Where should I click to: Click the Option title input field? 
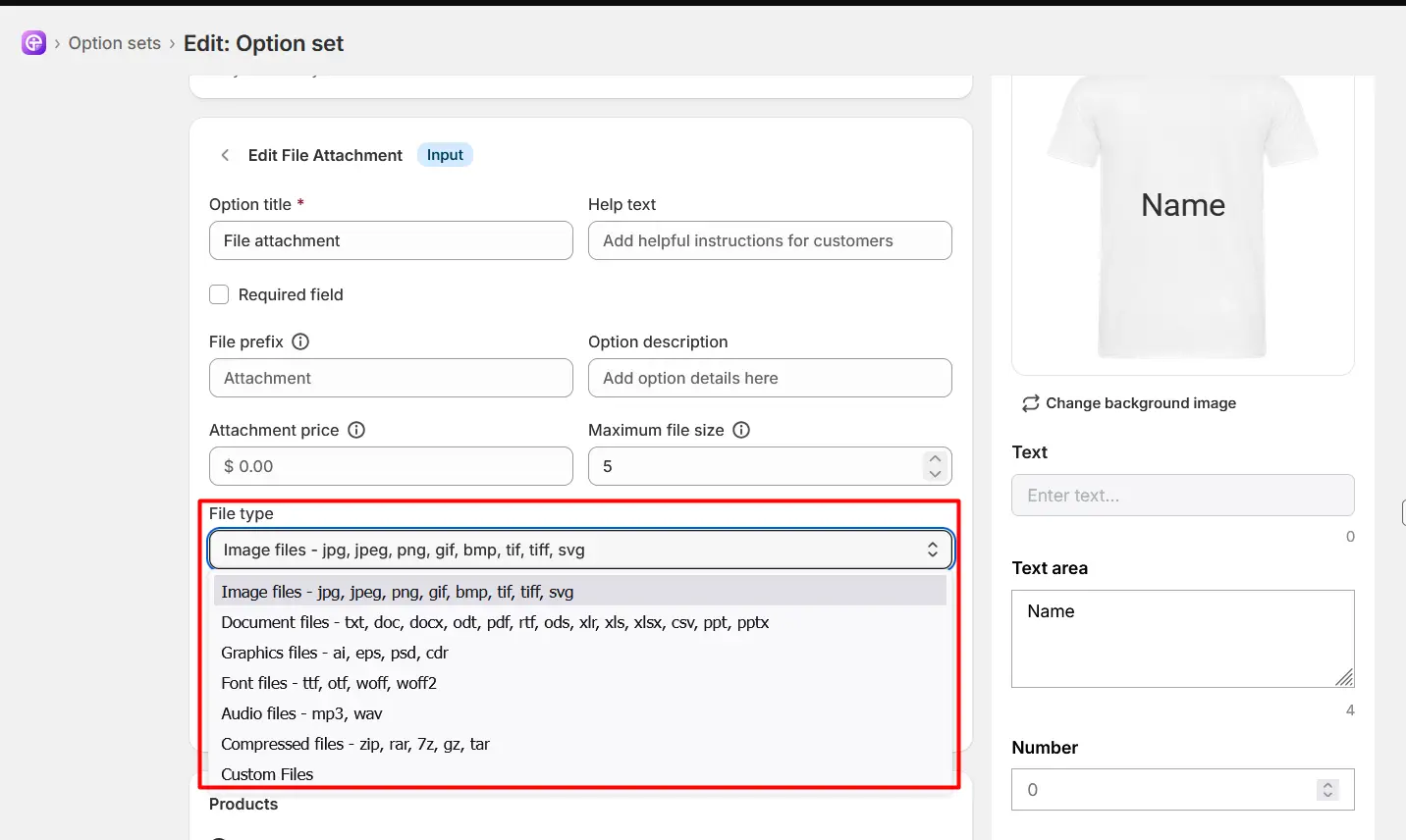391,240
